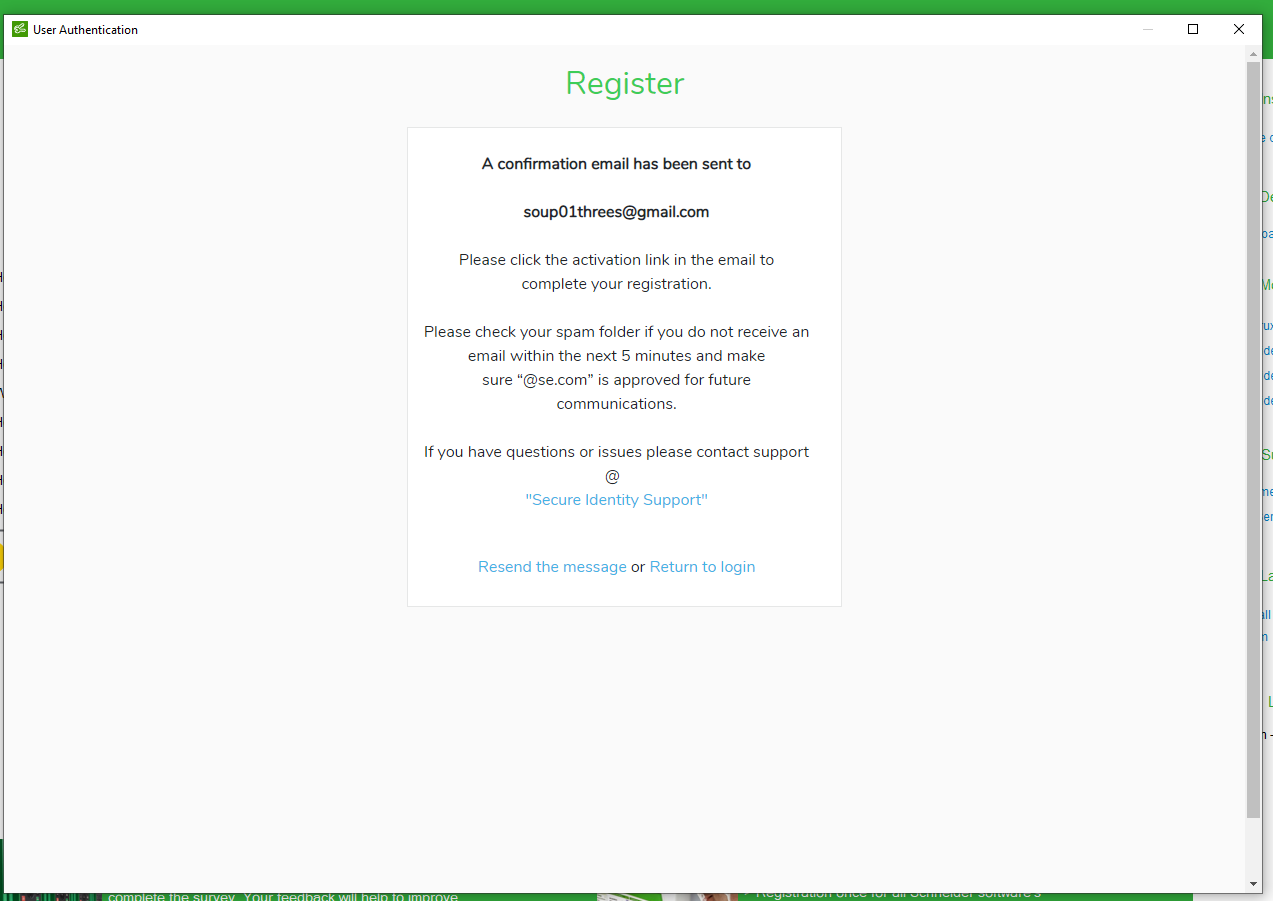Image resolution: width=1273 pixels, height=901 pixels.
Task: Return to login page link
Action: tap(702, 567)
